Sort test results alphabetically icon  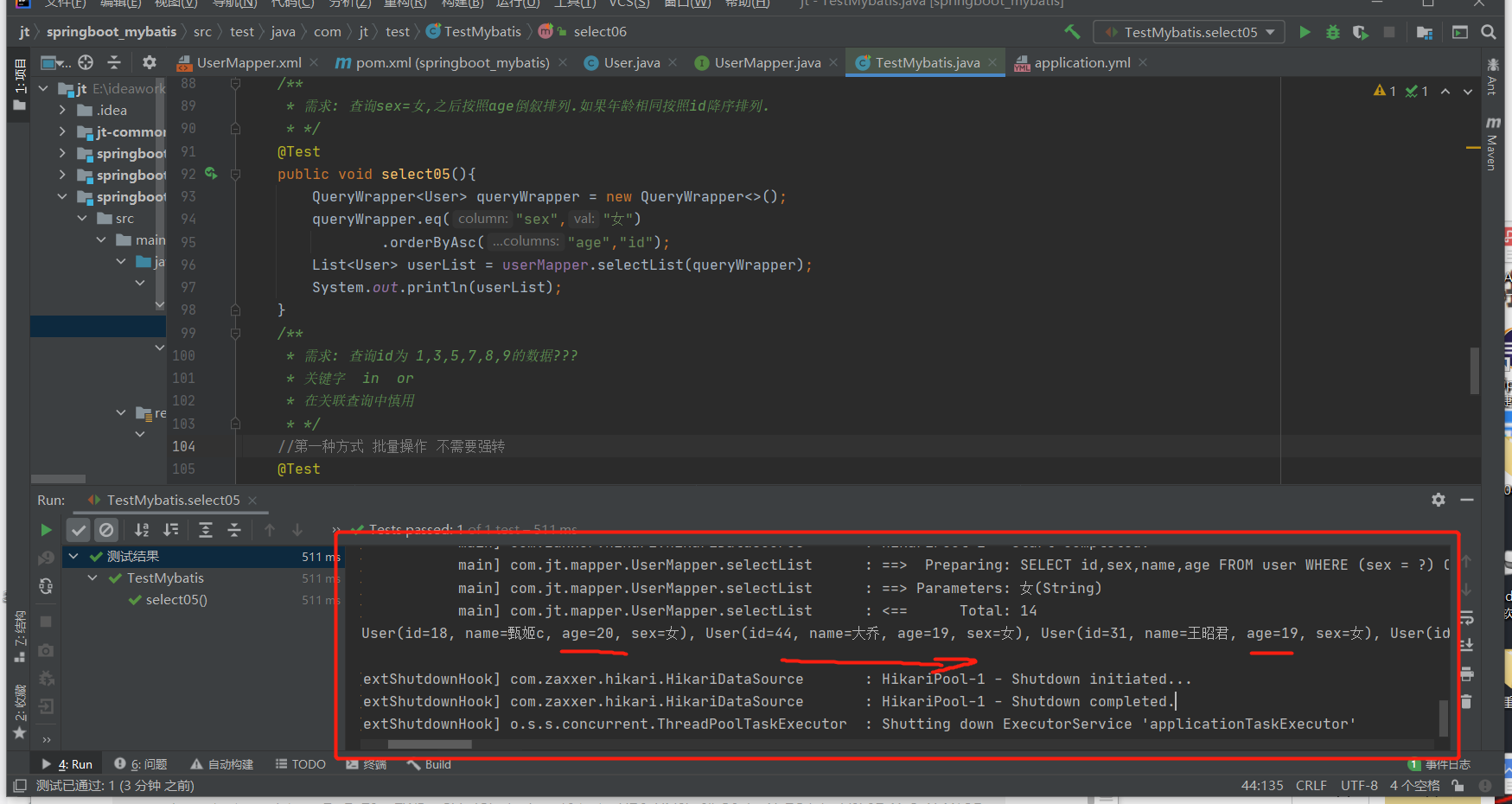[142, 530]
